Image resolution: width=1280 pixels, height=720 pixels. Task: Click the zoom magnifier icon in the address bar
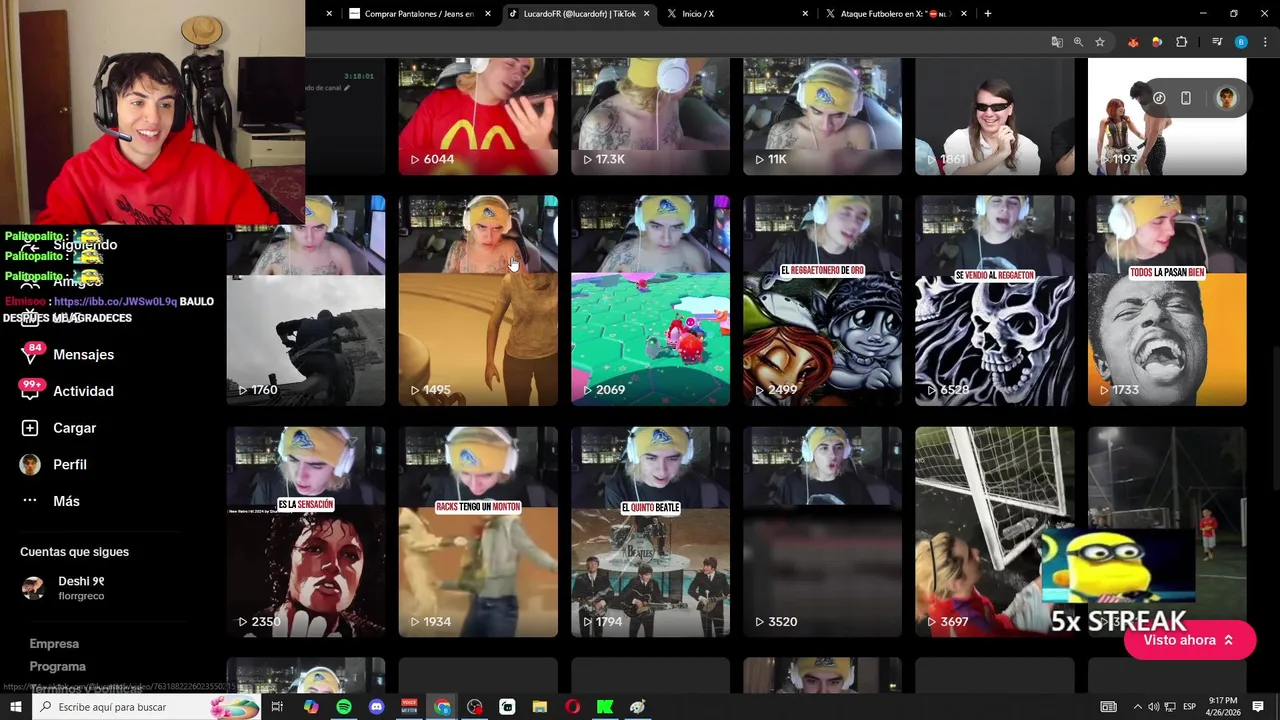click(x=1078, y=42)
